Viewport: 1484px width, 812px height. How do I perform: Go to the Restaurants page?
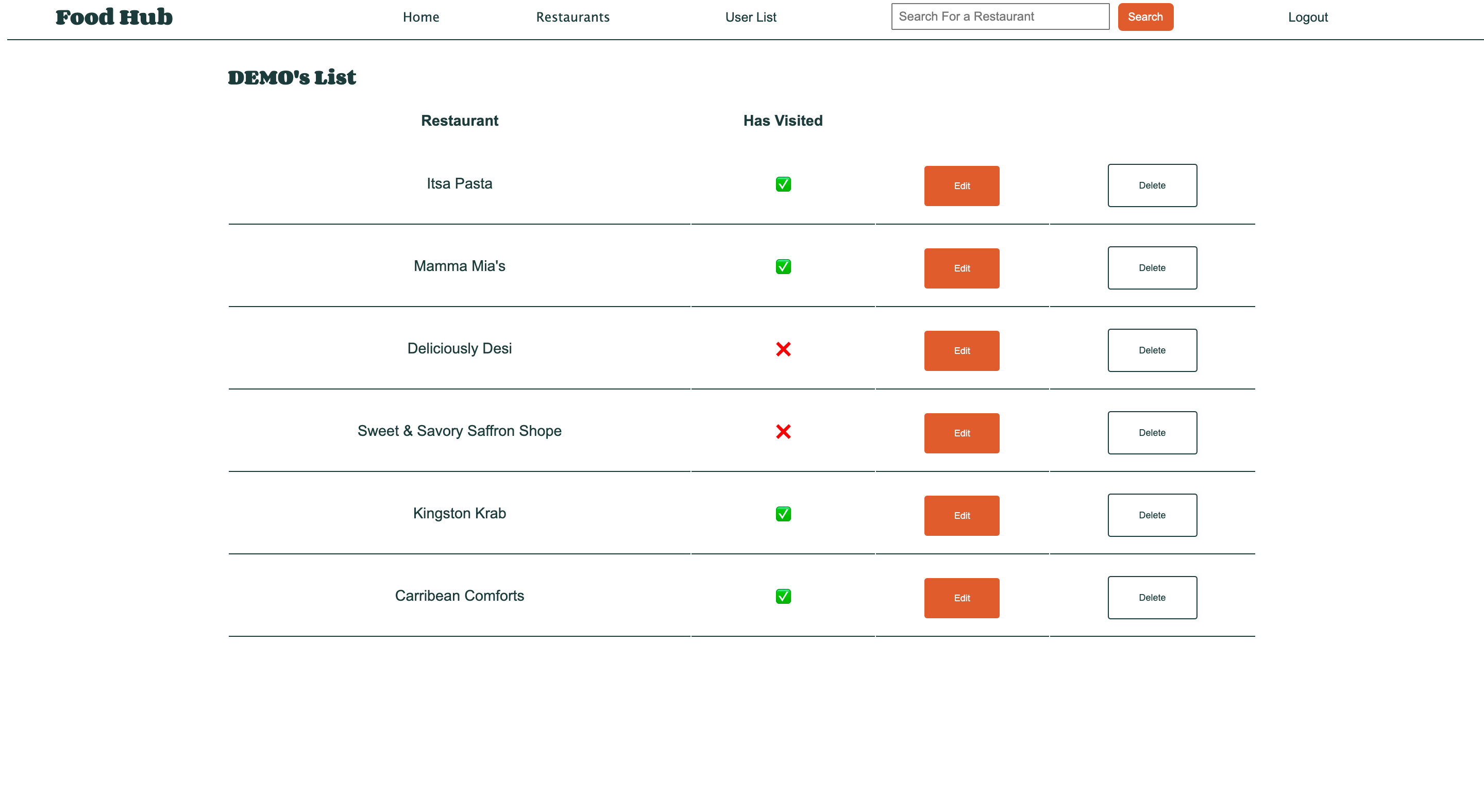[x=572, y=18]
